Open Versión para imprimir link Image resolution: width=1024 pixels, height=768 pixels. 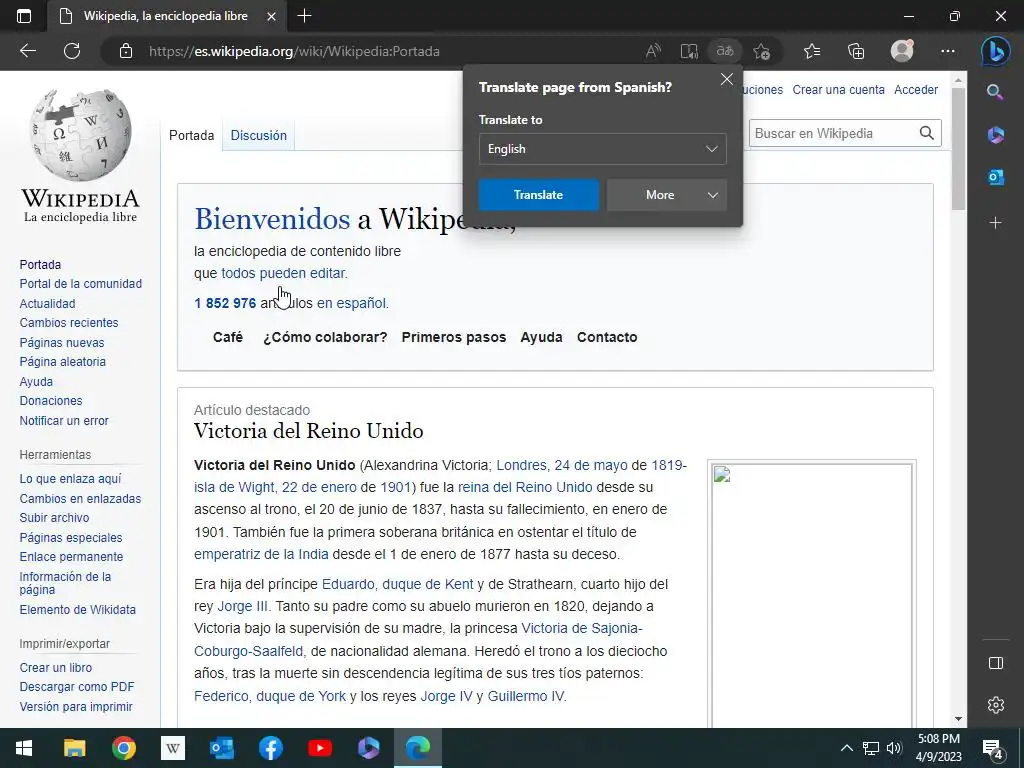pyautogui.click(x=76, y=706)
